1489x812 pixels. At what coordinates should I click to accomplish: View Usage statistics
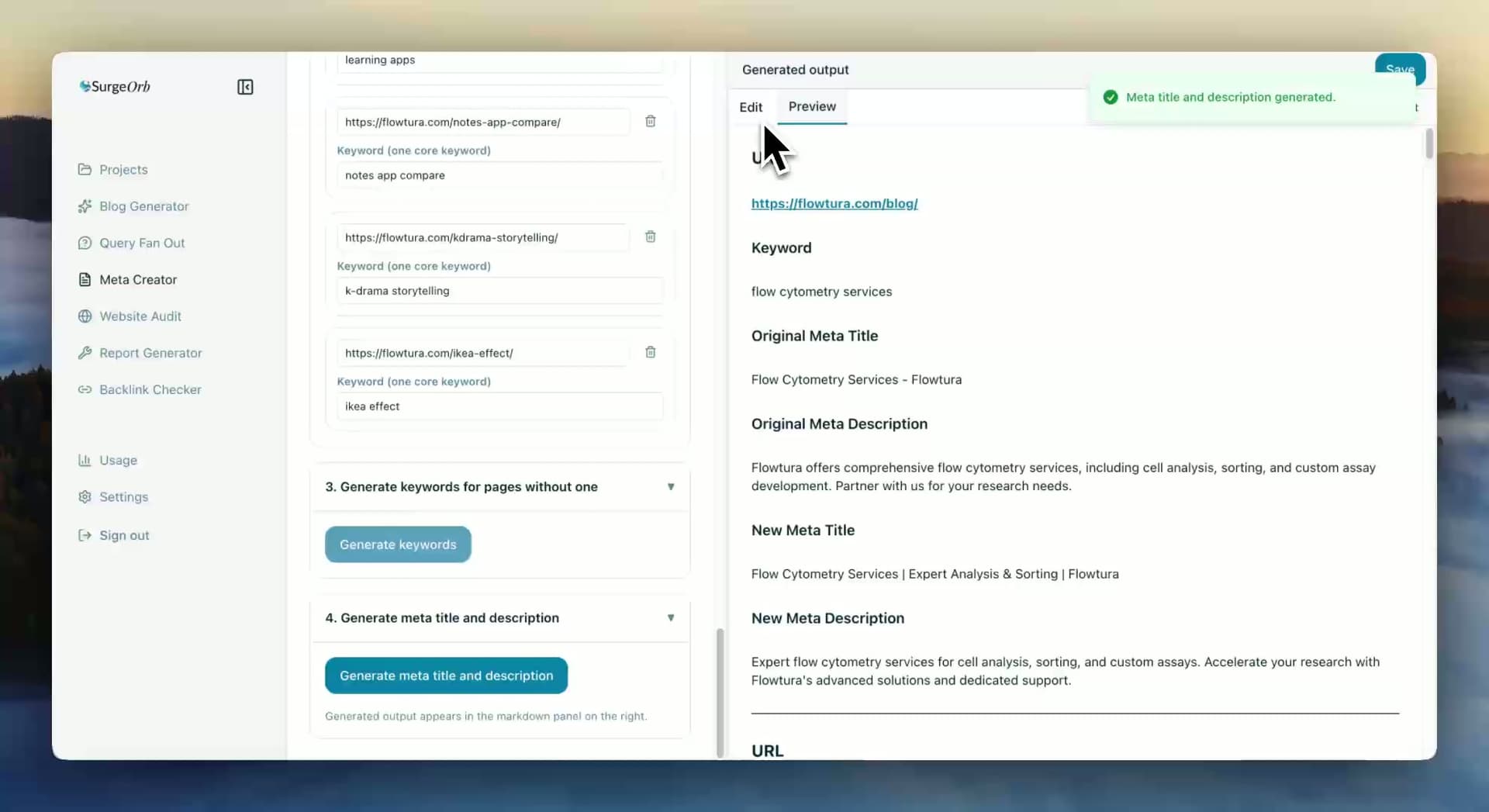tap(118, 460)
